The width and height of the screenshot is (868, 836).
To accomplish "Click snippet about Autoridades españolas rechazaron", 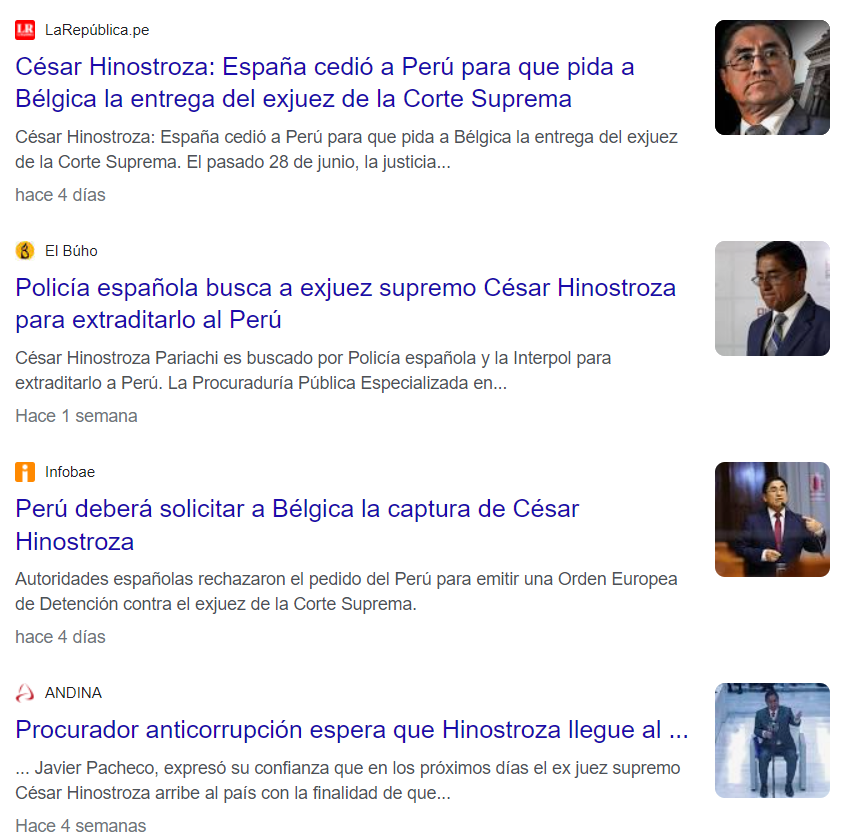I will tap(346, 591).
